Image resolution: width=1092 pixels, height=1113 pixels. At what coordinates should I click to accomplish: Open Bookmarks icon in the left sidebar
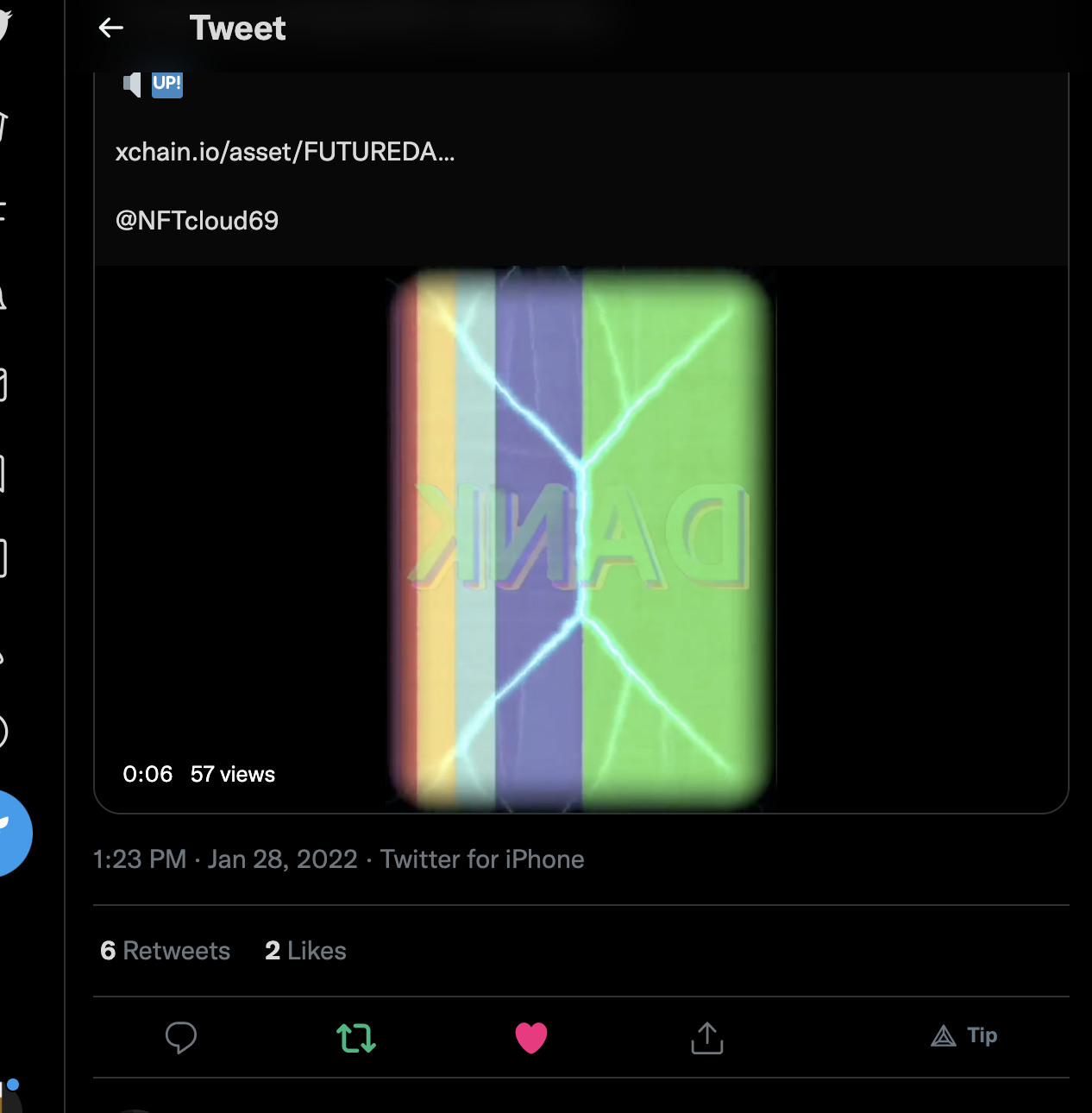(x=3, y=473)
